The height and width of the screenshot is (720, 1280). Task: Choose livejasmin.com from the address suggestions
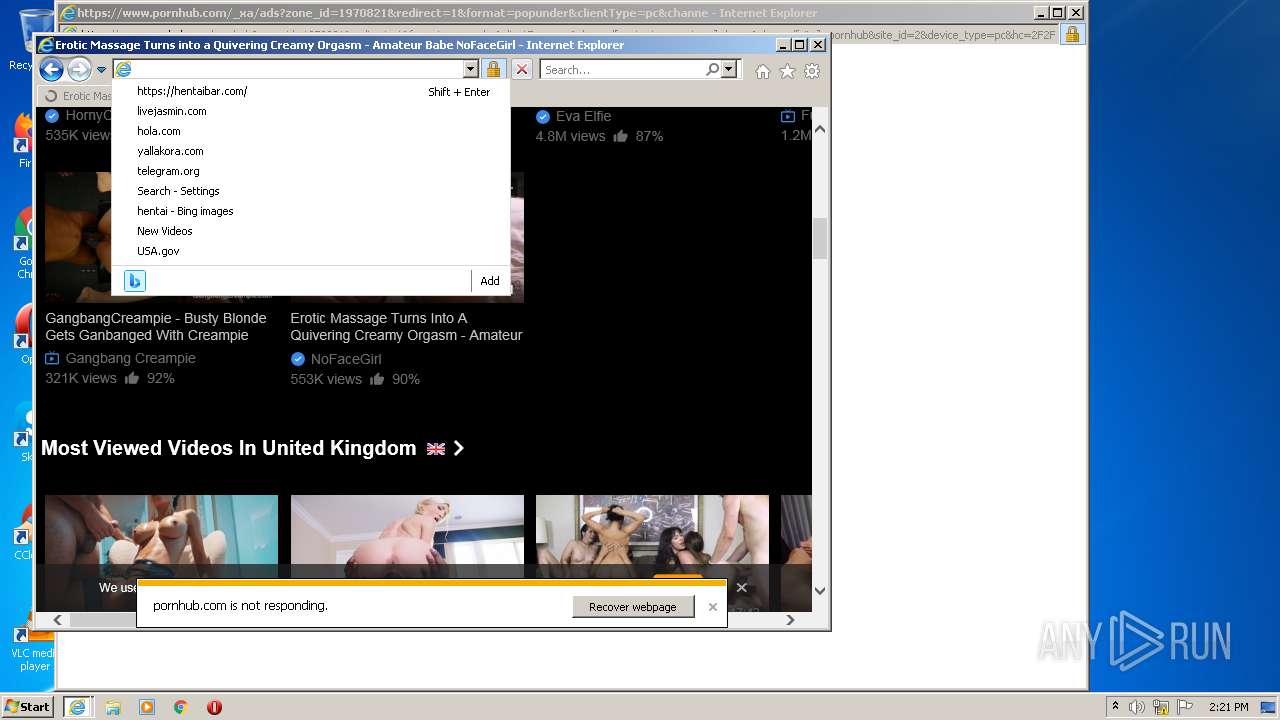[172, 111]
